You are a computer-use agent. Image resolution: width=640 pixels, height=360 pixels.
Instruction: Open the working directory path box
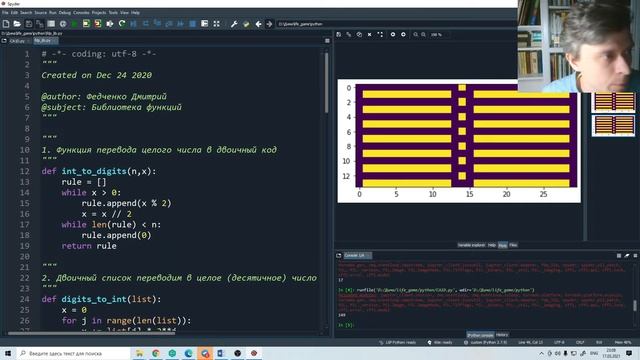pos(396,24)
